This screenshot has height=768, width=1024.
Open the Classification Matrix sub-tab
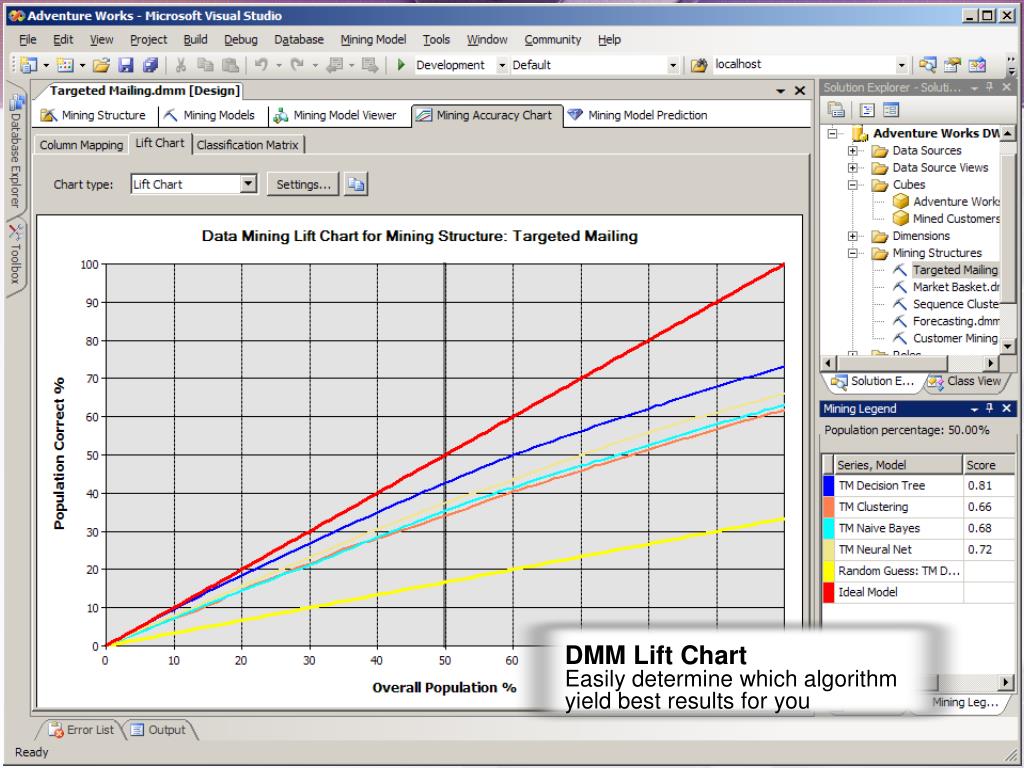(x=248, y=145)
